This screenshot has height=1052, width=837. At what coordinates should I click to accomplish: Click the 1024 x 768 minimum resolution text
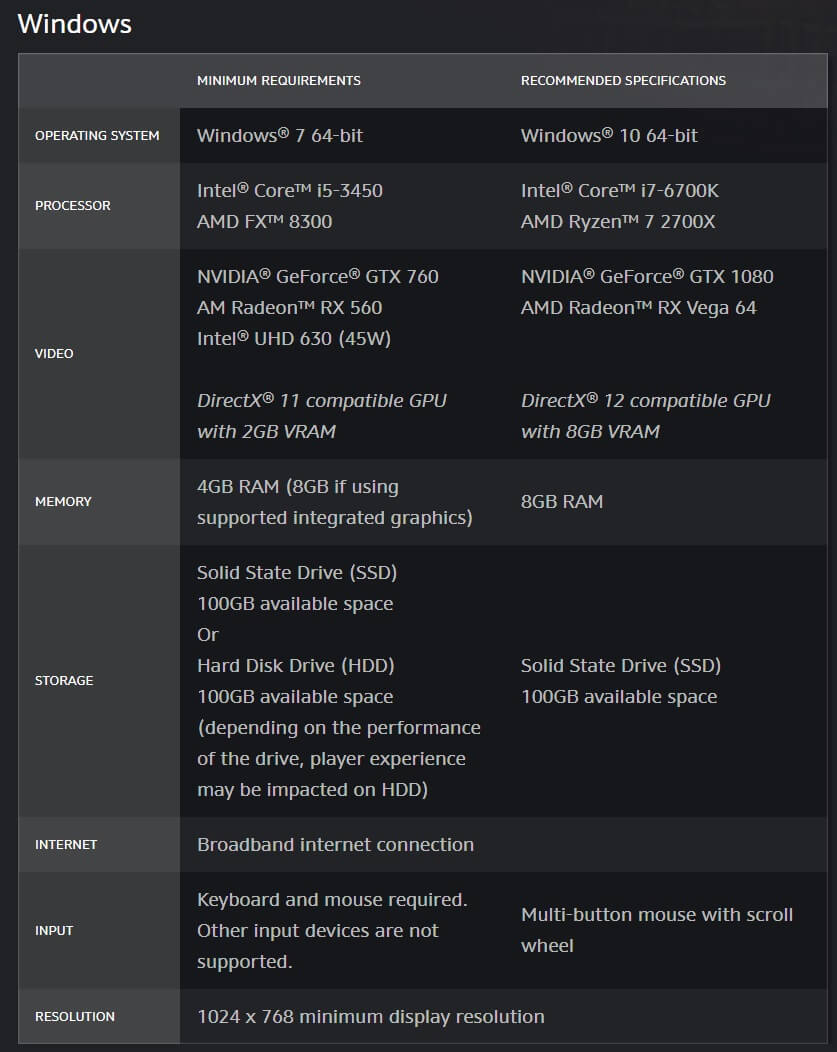pyautogui.click(x=370, y=1016)
